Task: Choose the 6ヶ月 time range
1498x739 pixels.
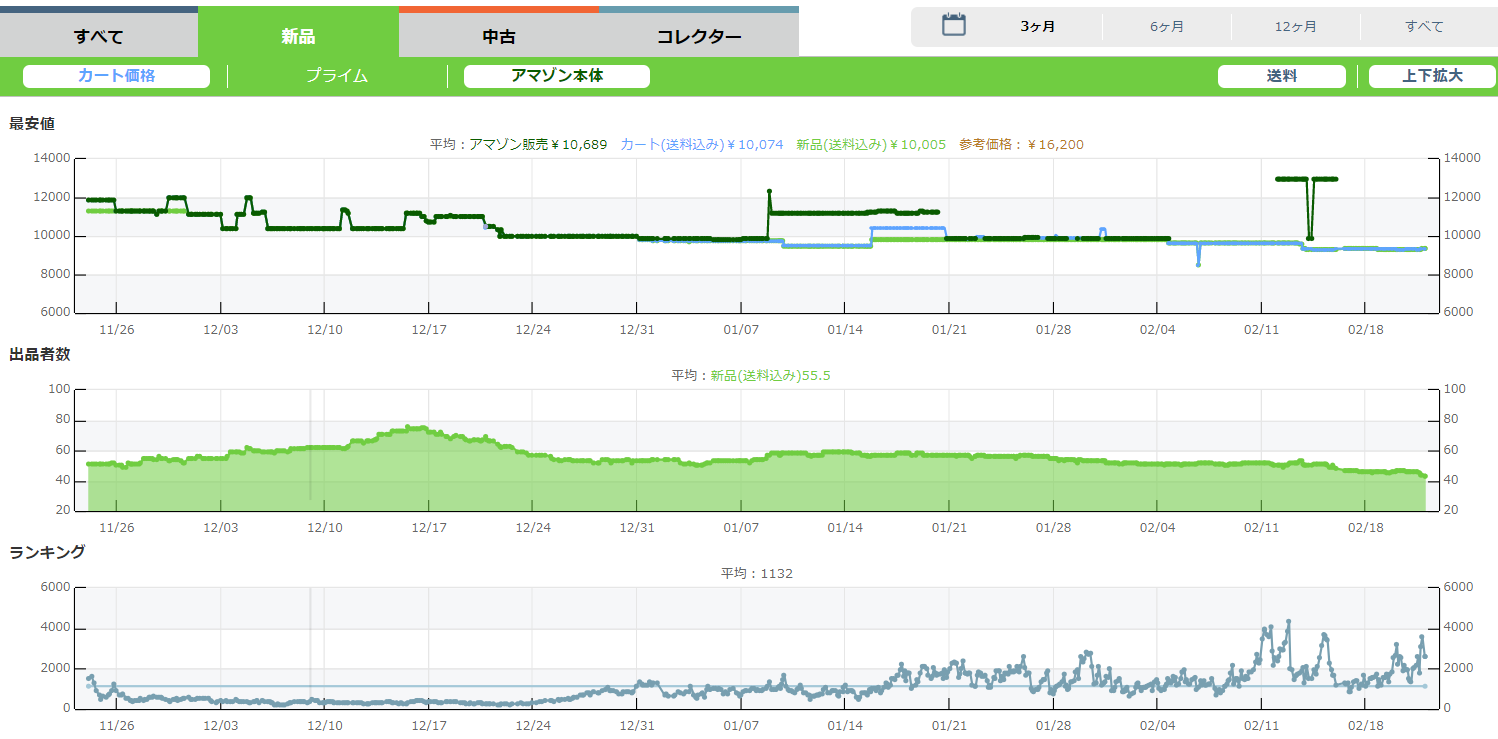Action: pos(1166,27)
